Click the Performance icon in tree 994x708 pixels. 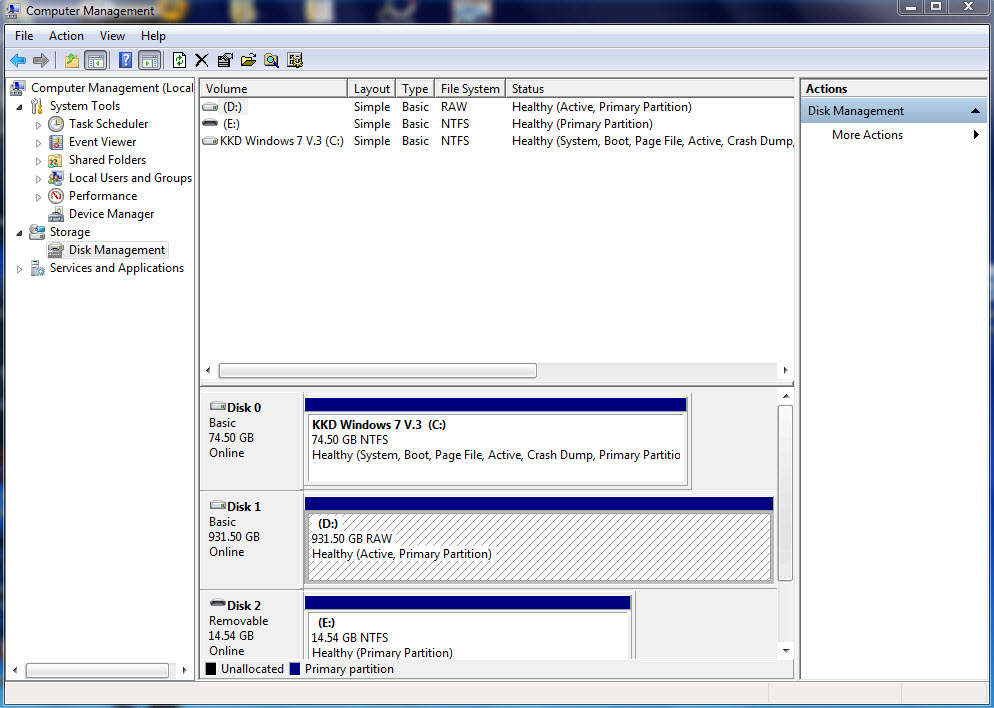(x=56, y=196)
